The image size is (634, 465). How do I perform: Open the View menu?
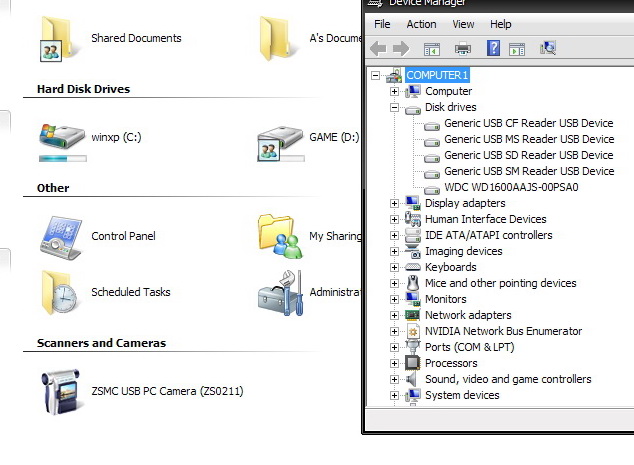click(x=463, y=24)
